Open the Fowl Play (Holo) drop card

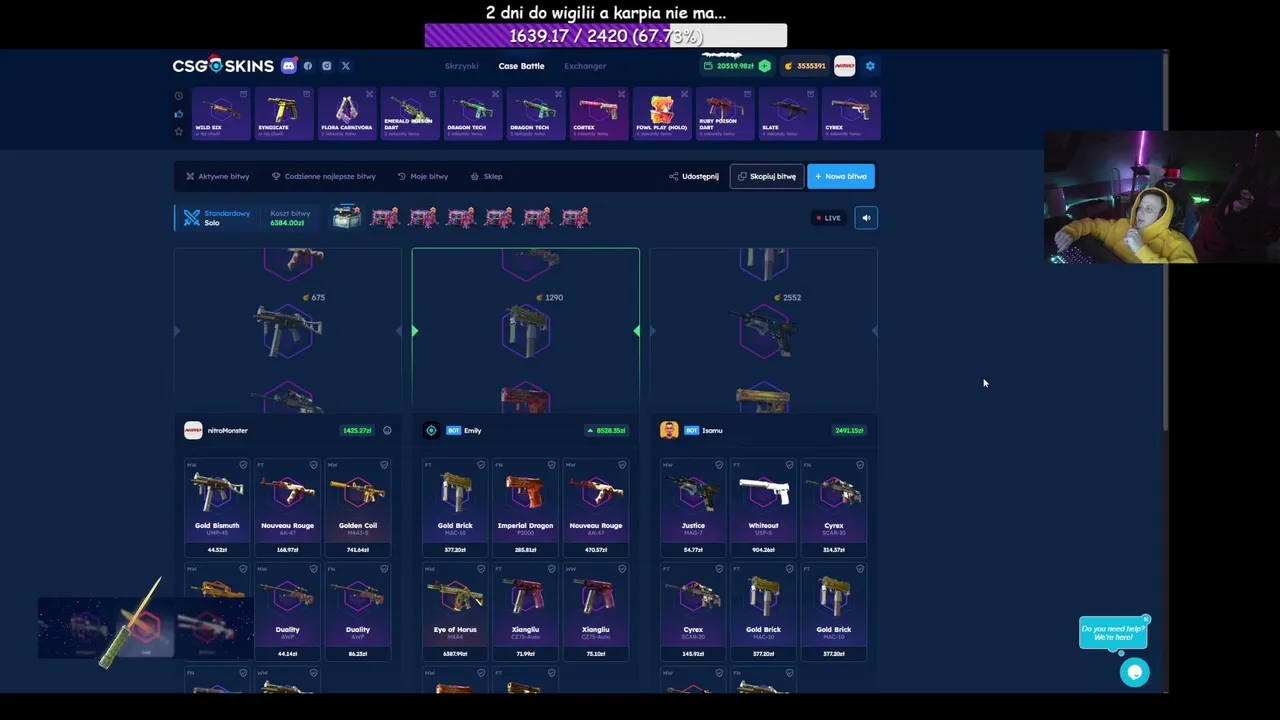pos(661,113)
